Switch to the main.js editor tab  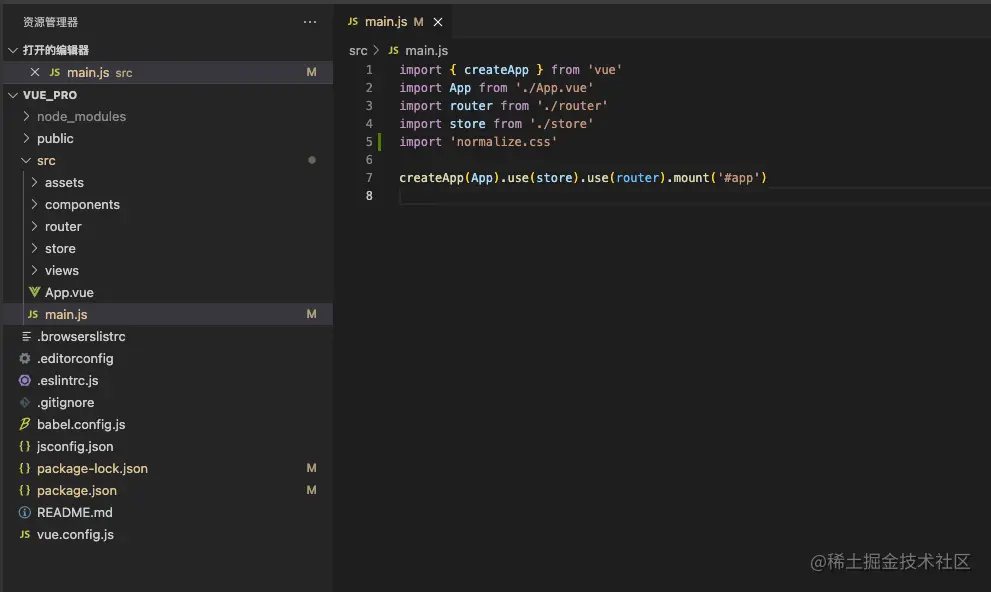click(393, 21)
